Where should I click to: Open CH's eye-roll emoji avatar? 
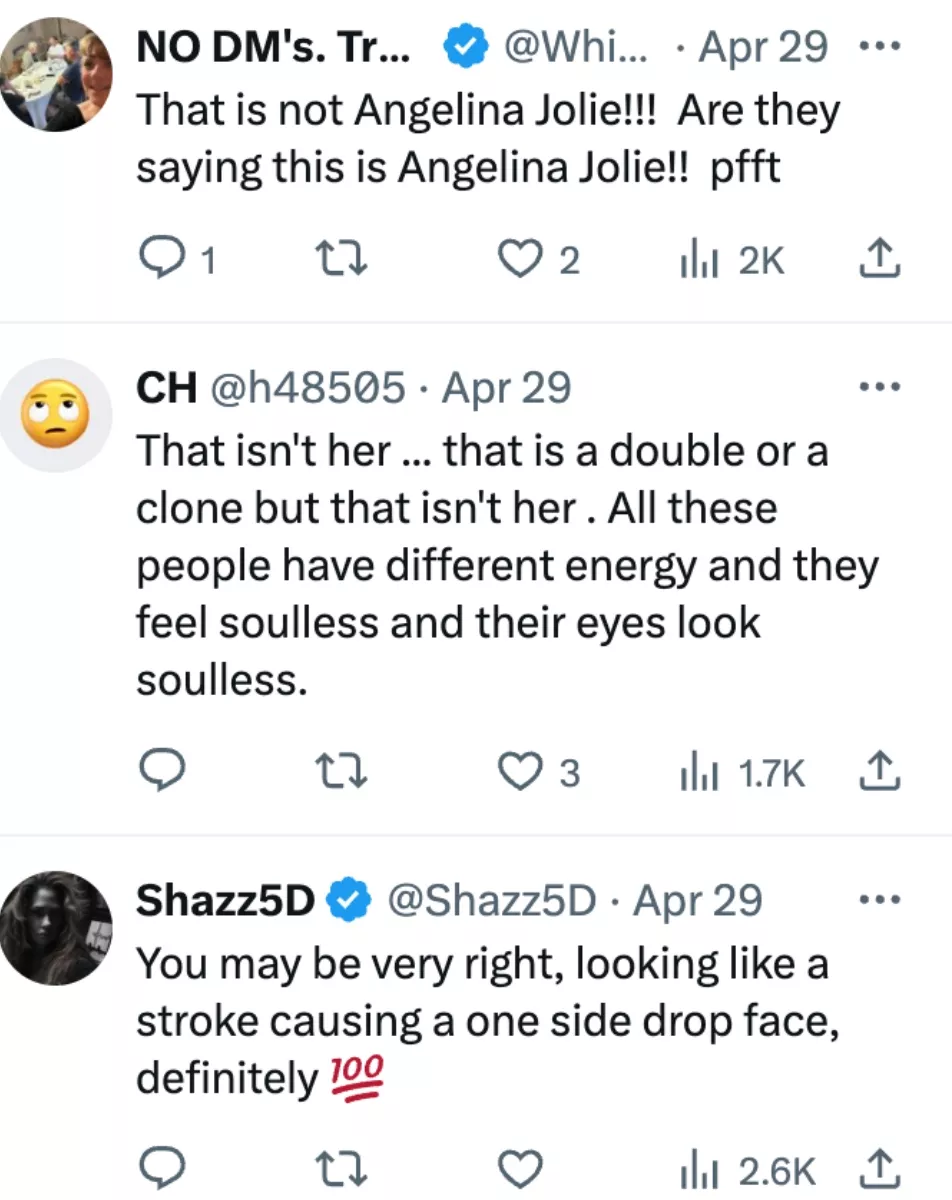click(x=57, y=415)
